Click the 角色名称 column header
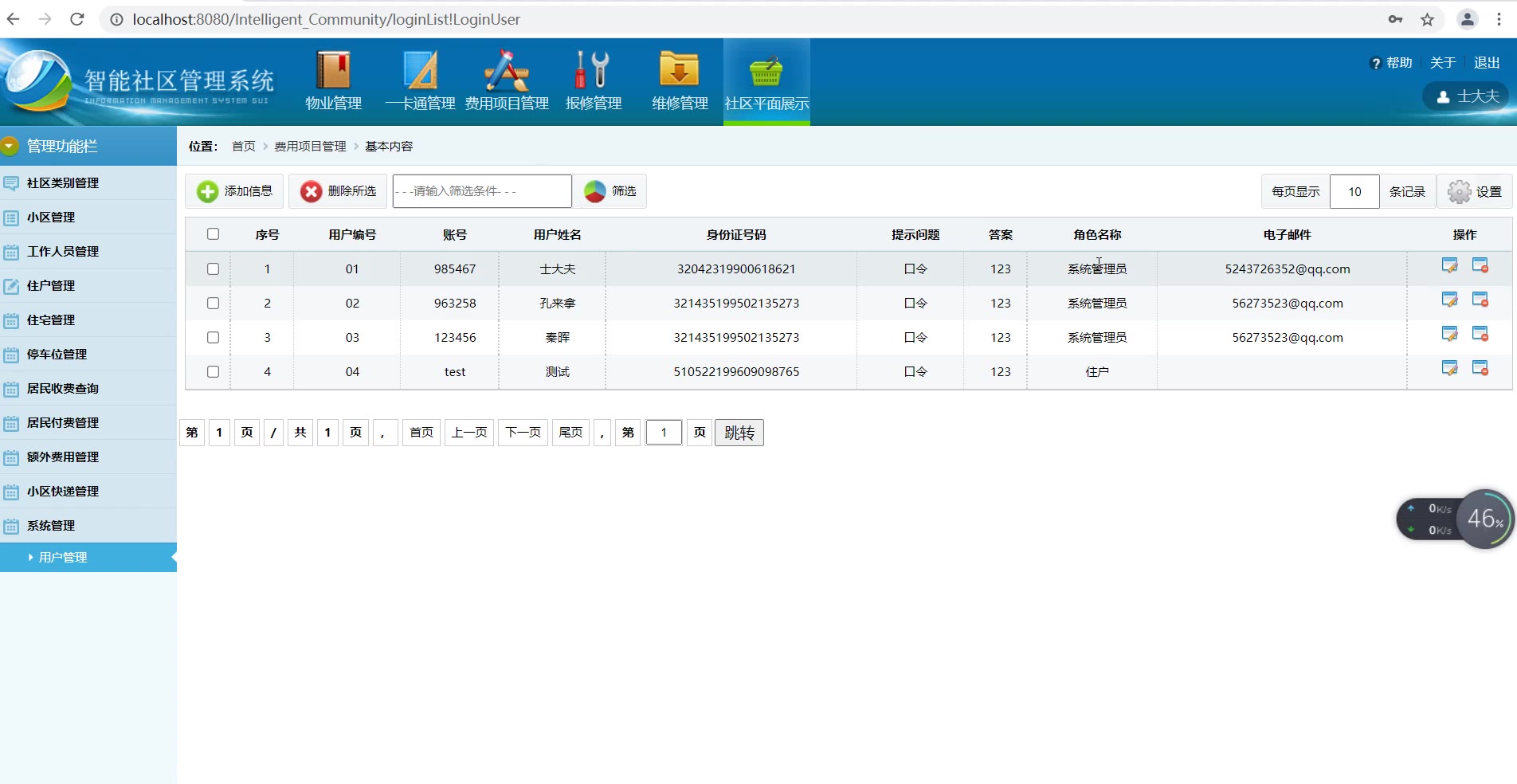The image size is (1517, 784). coord(1096,234)
